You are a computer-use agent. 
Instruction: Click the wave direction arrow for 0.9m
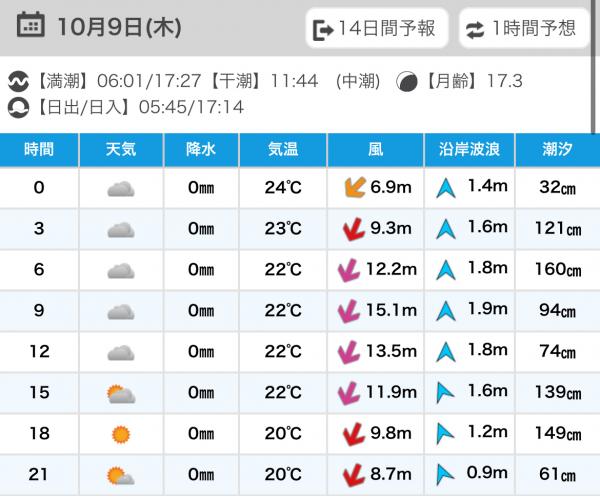click(445, 475)
